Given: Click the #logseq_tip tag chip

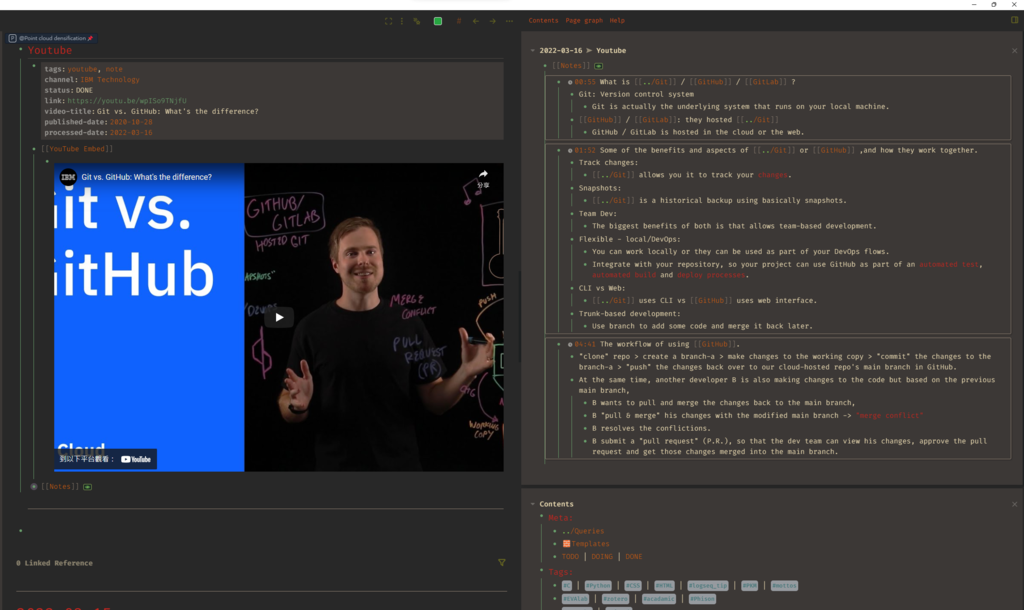Looking at the screenshot, I should point(707,586).
